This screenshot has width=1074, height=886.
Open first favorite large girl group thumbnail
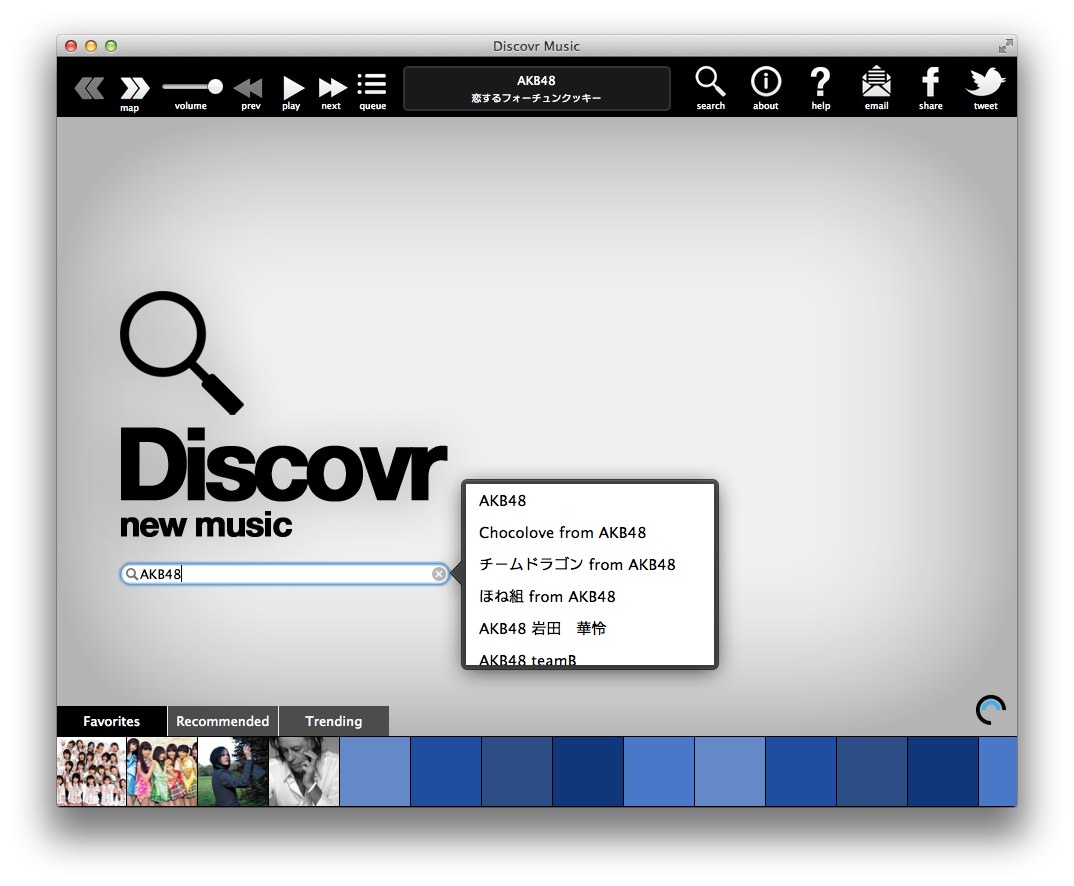coord(92,772)
